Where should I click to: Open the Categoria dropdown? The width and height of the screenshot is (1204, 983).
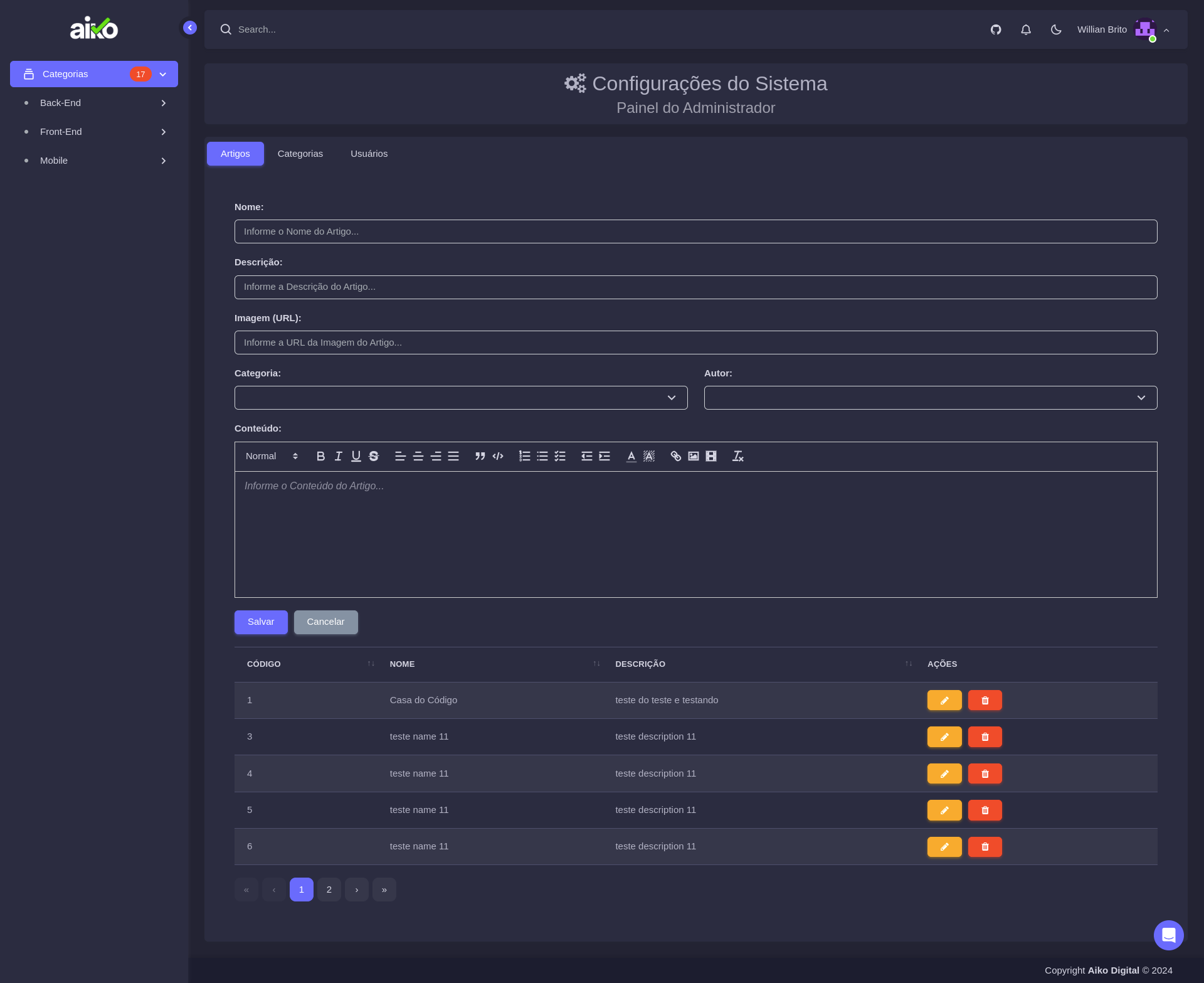[x=461, y=398]
